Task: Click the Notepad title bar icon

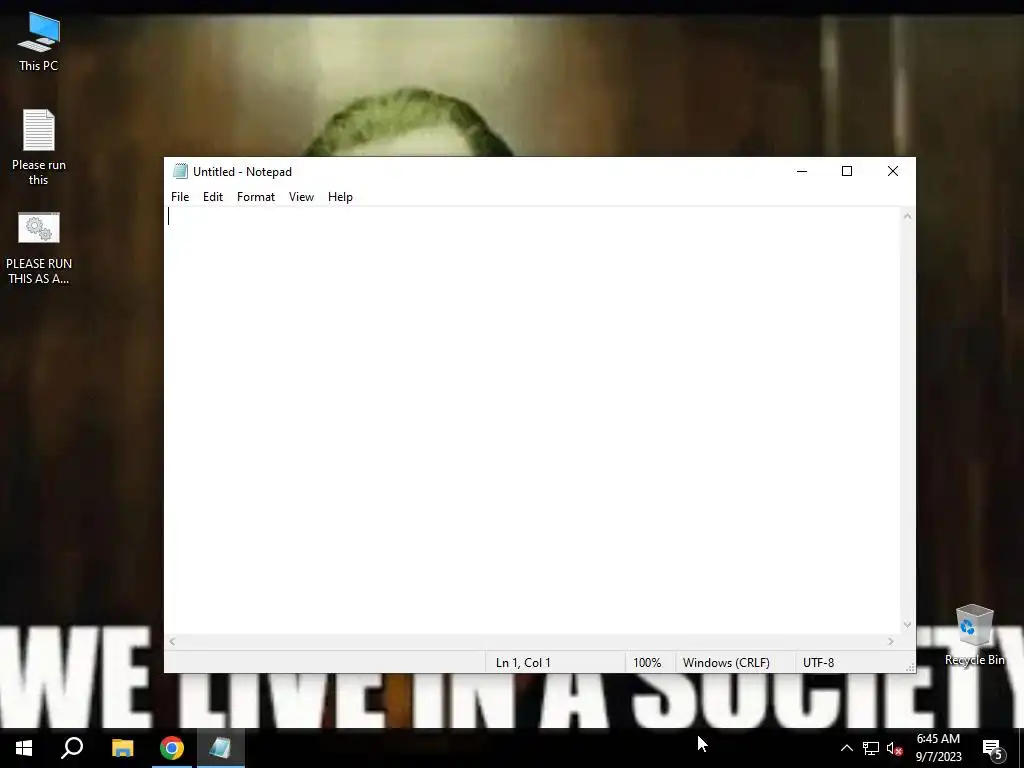Action: (x=180, y=171)
